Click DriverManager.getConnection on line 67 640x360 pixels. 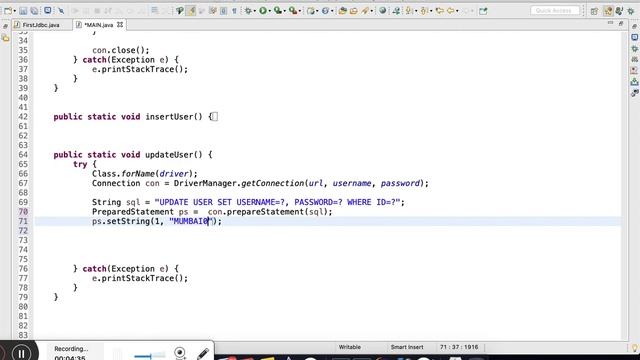point(239,183)
